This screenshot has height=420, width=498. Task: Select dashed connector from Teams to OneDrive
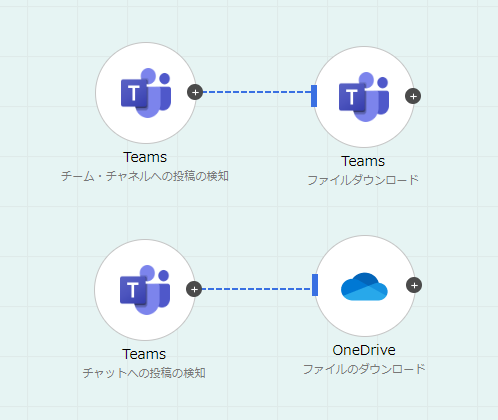(x=257, y=289)
